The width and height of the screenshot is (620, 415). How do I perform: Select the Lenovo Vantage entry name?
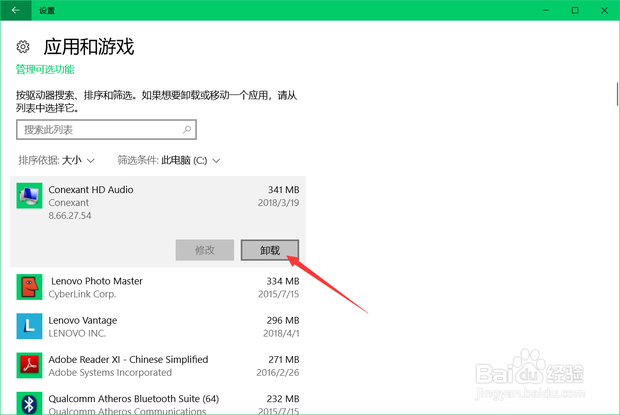tap(83, 320)
